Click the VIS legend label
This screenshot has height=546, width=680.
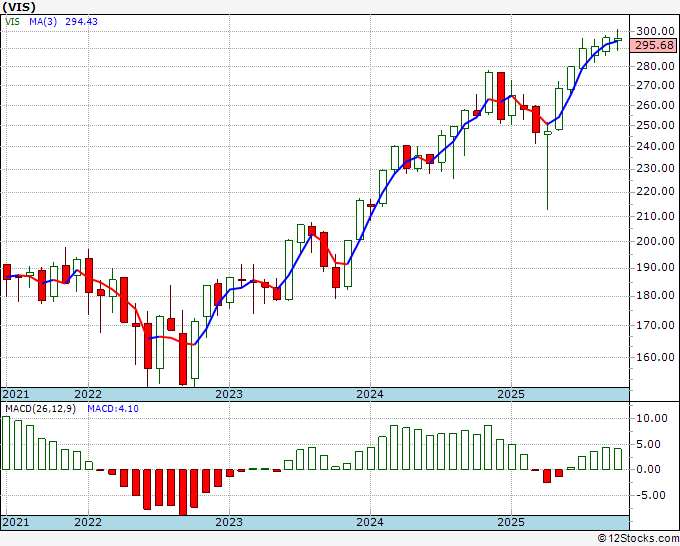tap(12, 21)
